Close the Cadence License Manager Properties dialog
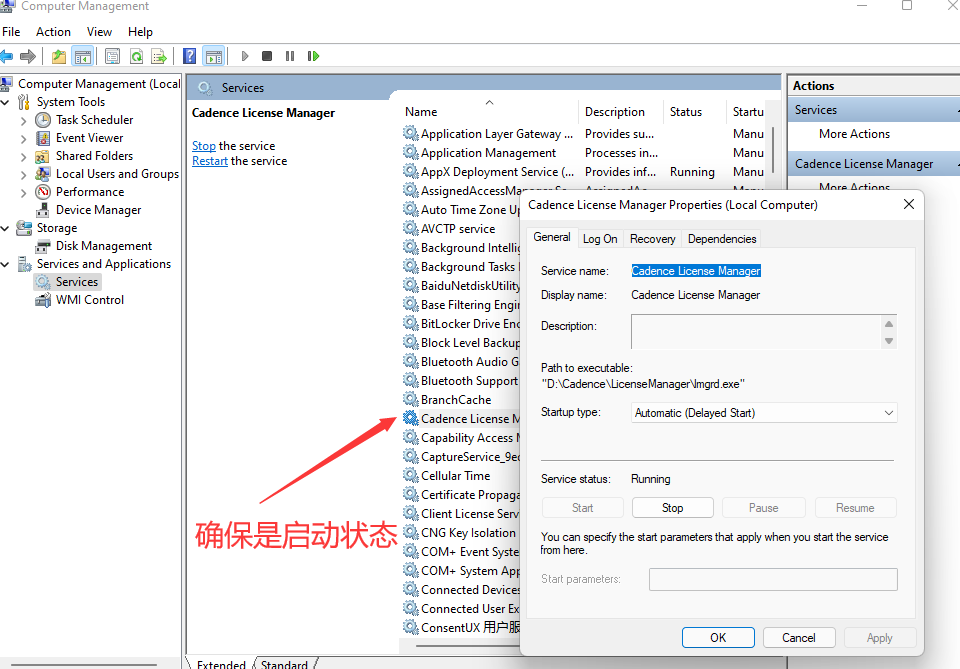The width and height of the screenshot is (960, 669). pyautogui.click(x=909, y=204)
